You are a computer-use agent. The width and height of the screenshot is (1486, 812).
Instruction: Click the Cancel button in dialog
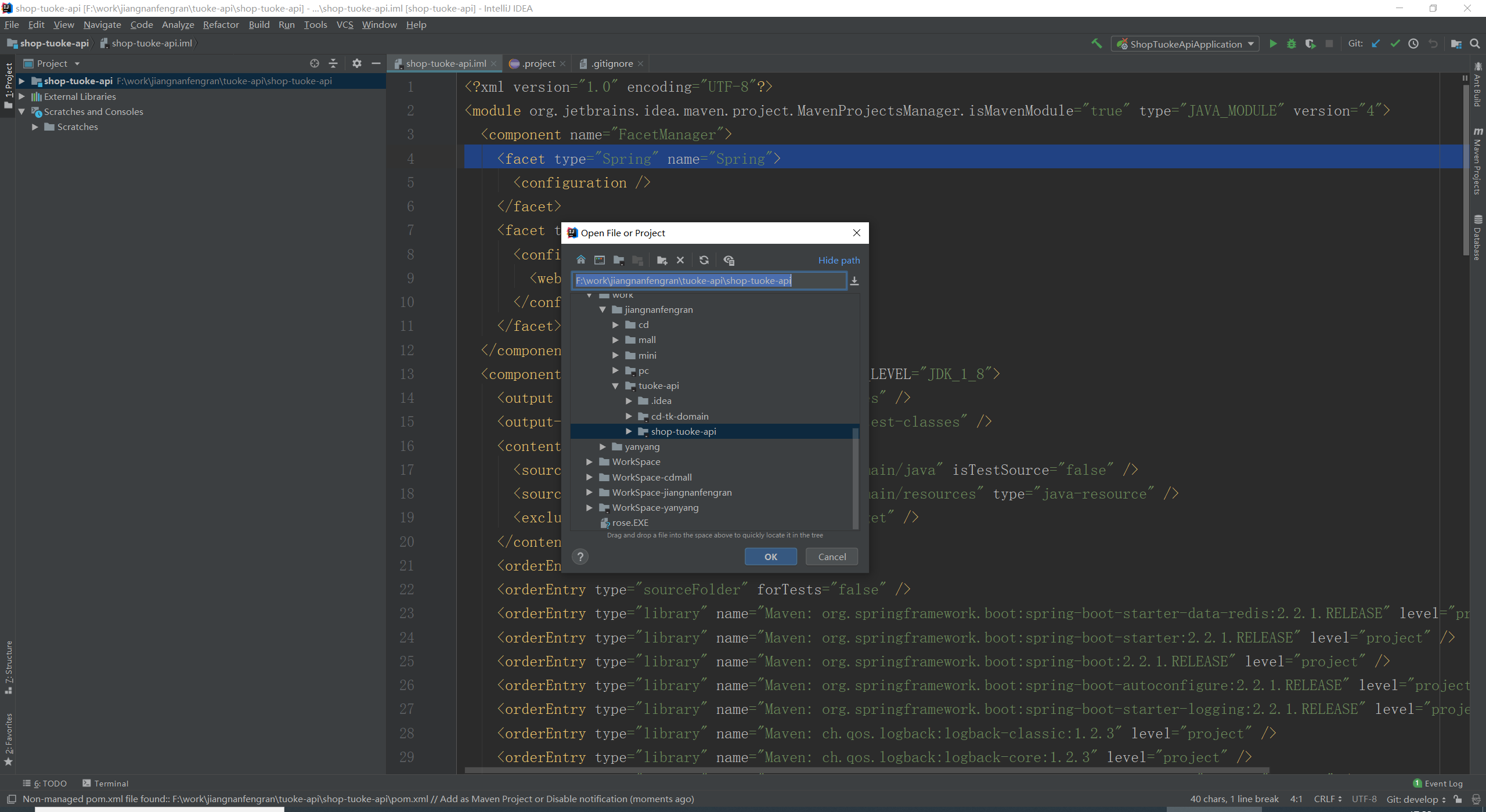(x=831, y=557)
